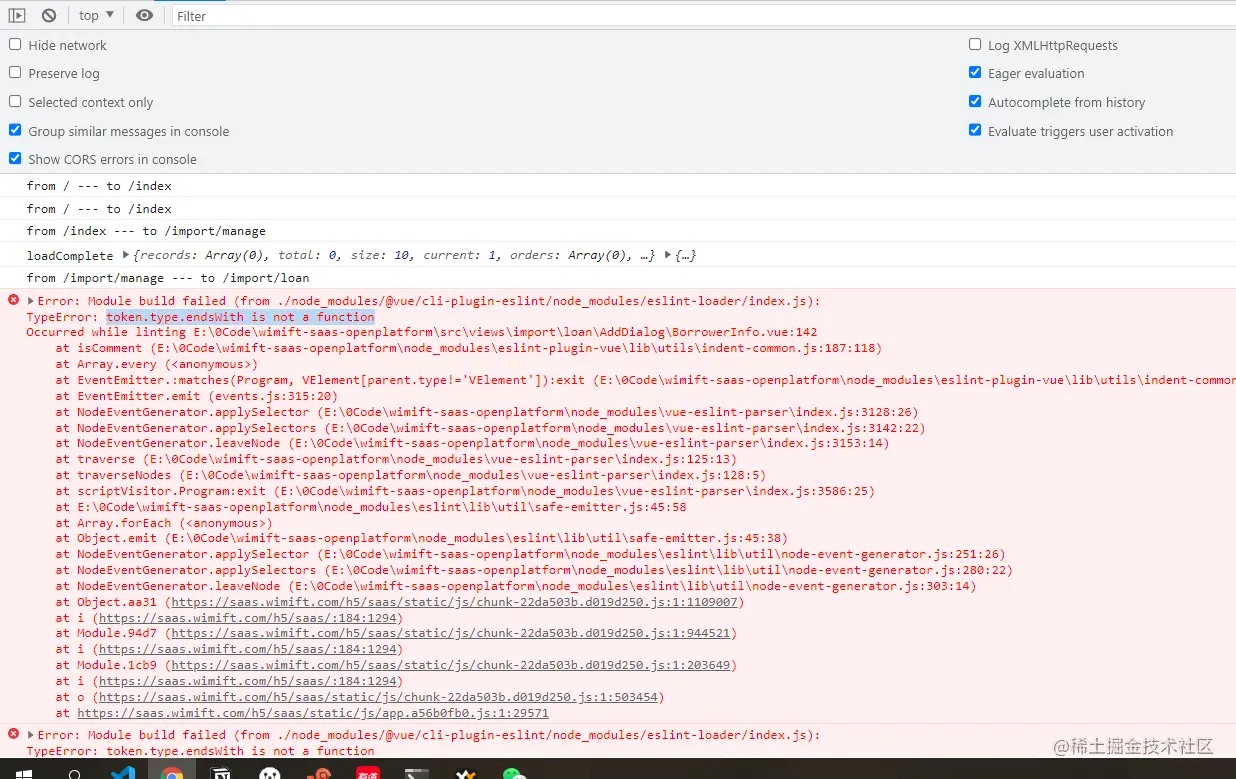The image size is (1236, 779).
Task: Click the 'loadComplete' log label
Action: 70,256
